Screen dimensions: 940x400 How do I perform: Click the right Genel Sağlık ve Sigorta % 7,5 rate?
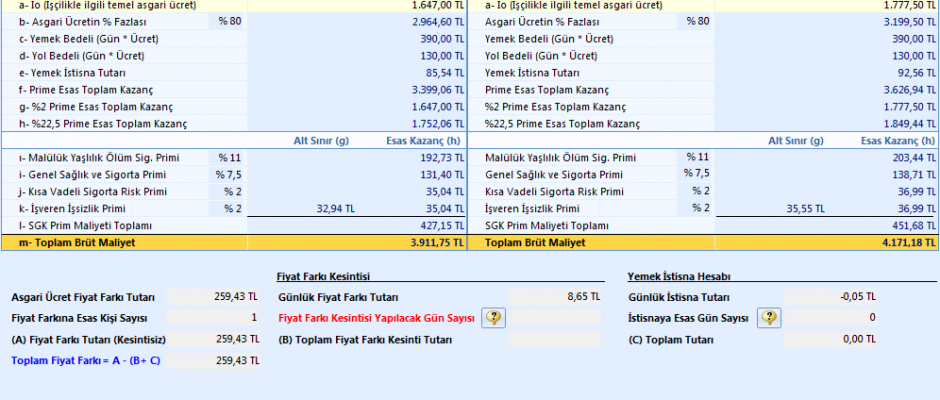pos(696,174)
